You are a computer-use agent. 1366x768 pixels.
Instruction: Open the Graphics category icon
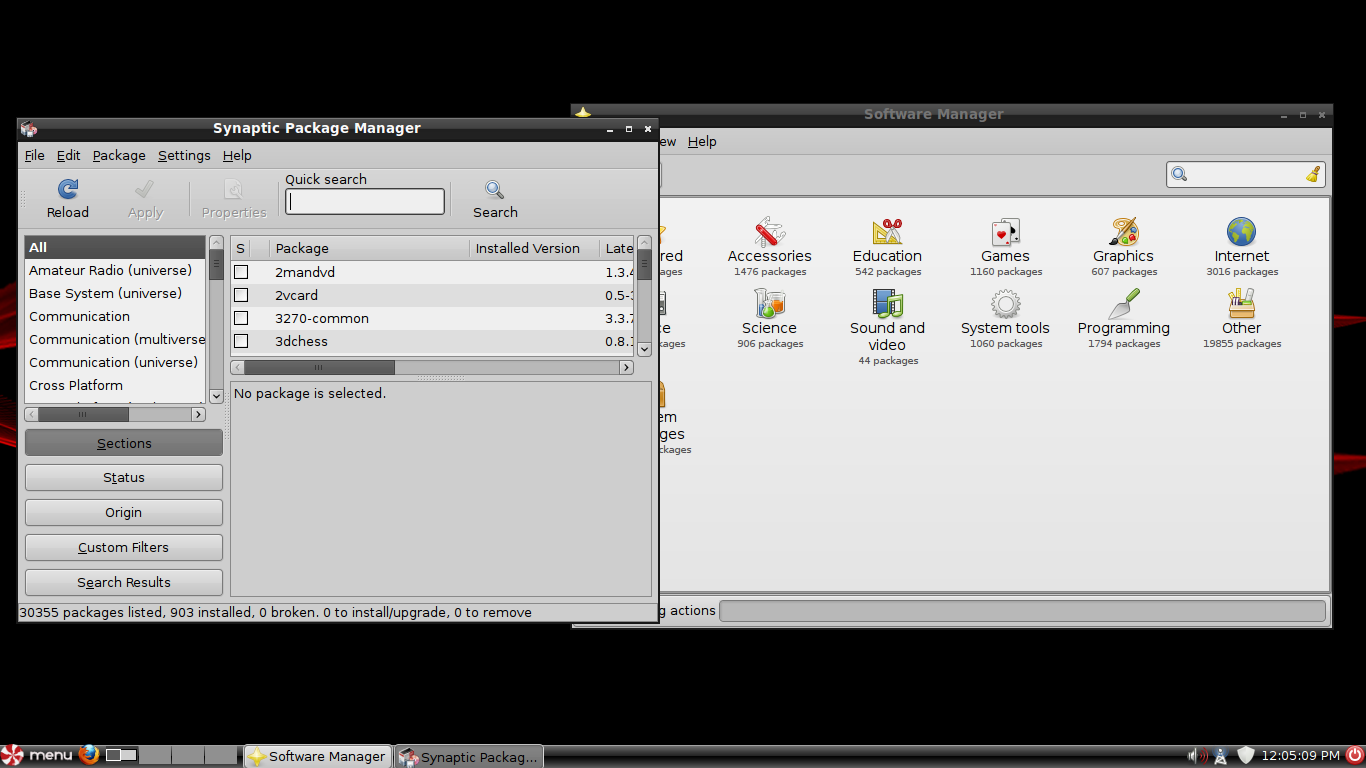pos(1124,232)
